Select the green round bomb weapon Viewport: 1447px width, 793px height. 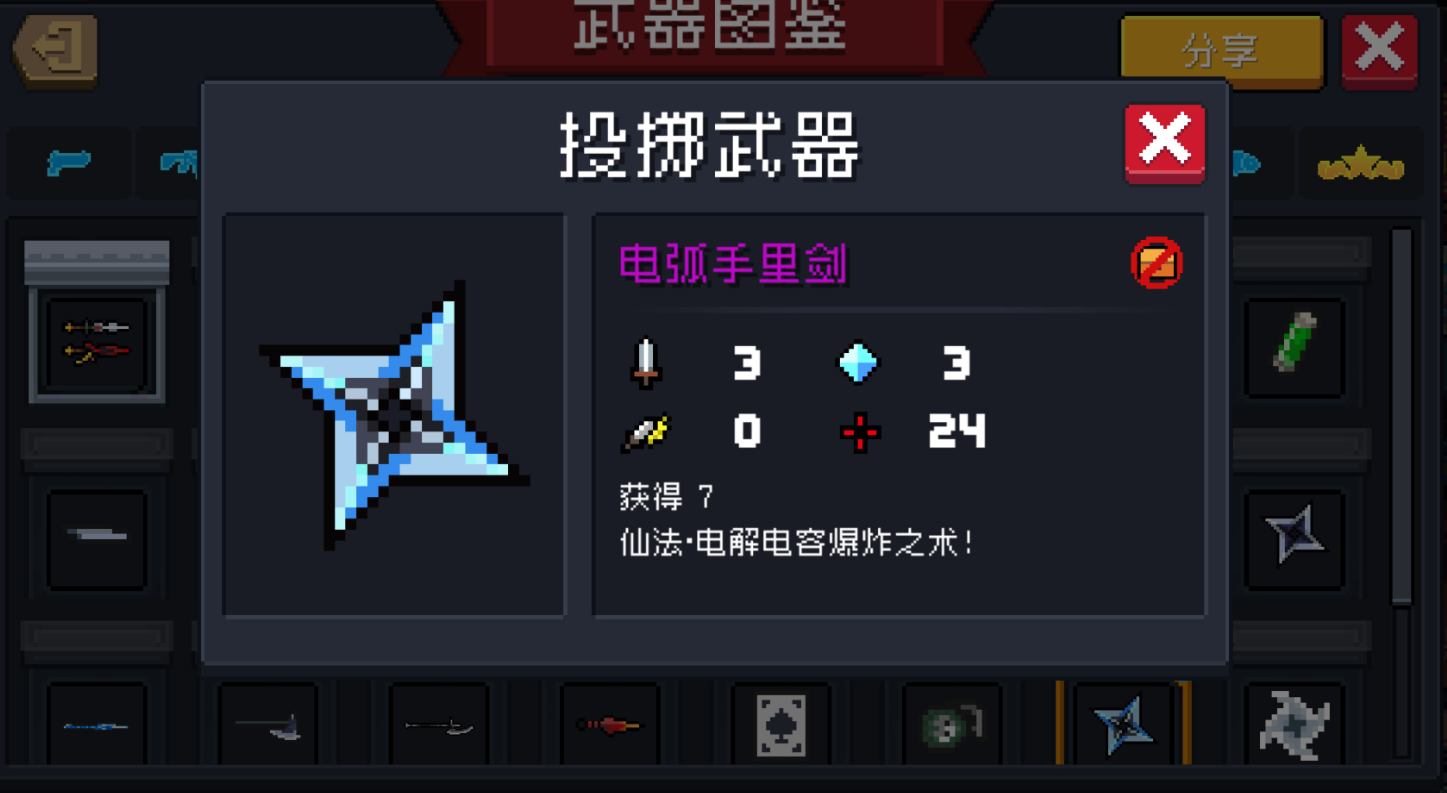click(x=952, y=724)
